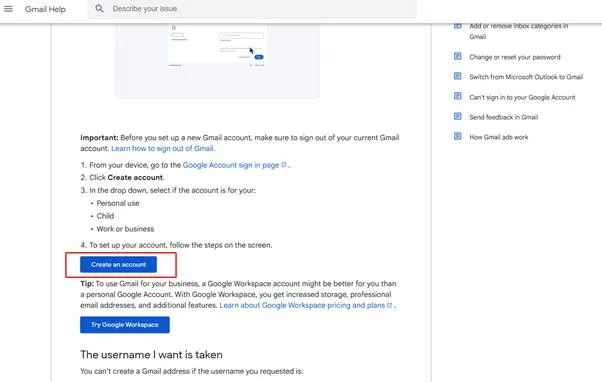Viewport: 602px width, 382px height.
Task: Click the 'Work or business' bullet text
Action: pos(125,229)
